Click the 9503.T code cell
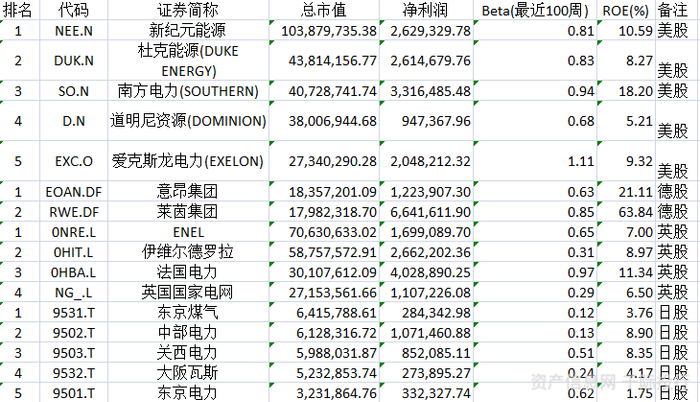 [x=74, y=352]
